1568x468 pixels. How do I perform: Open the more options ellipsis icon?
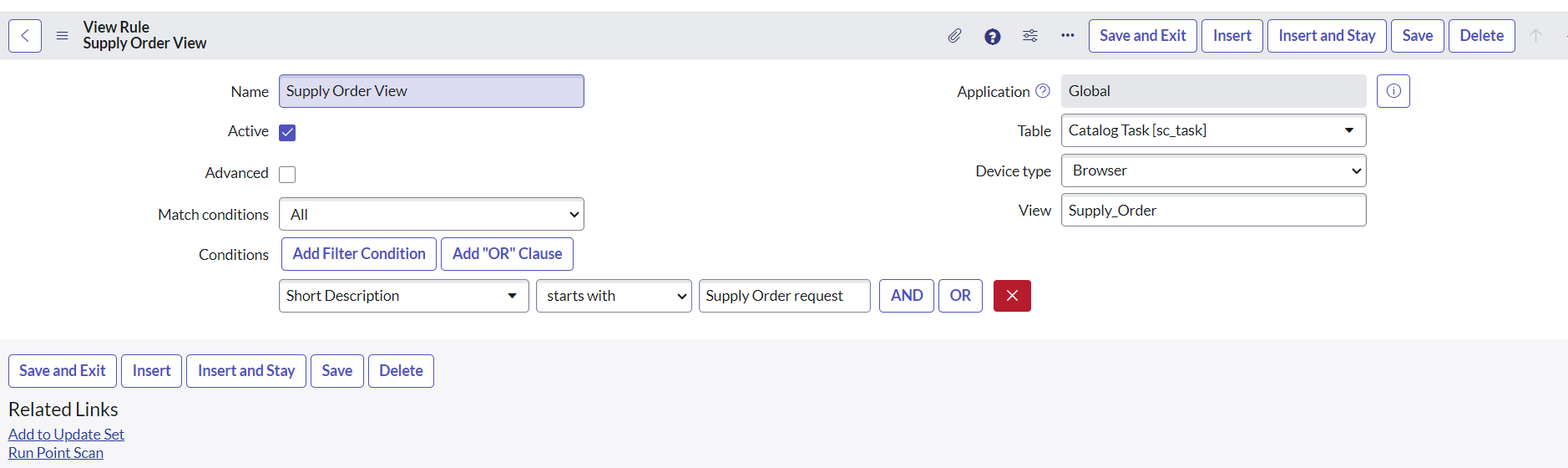[1068, 36]
